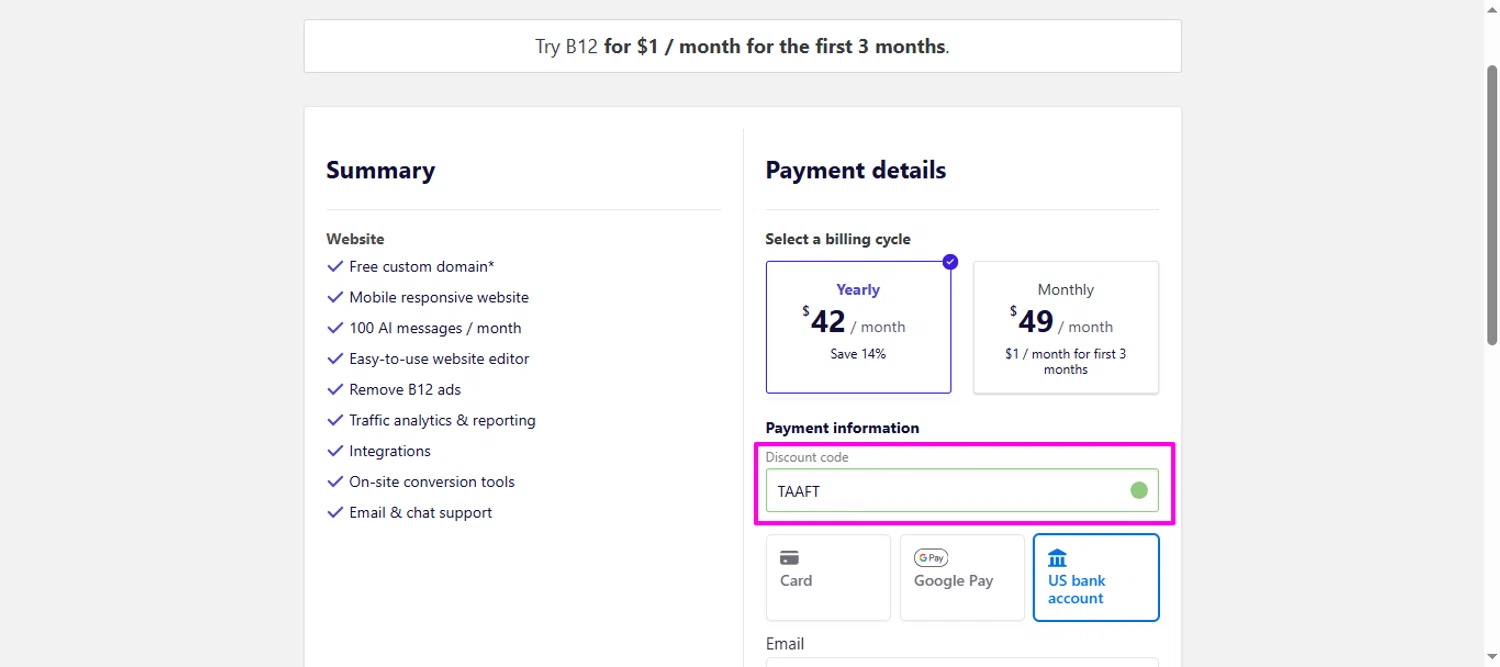Click the checkmark beside Free custom domain
The image size is (1500, 667).
coord(335,267)
